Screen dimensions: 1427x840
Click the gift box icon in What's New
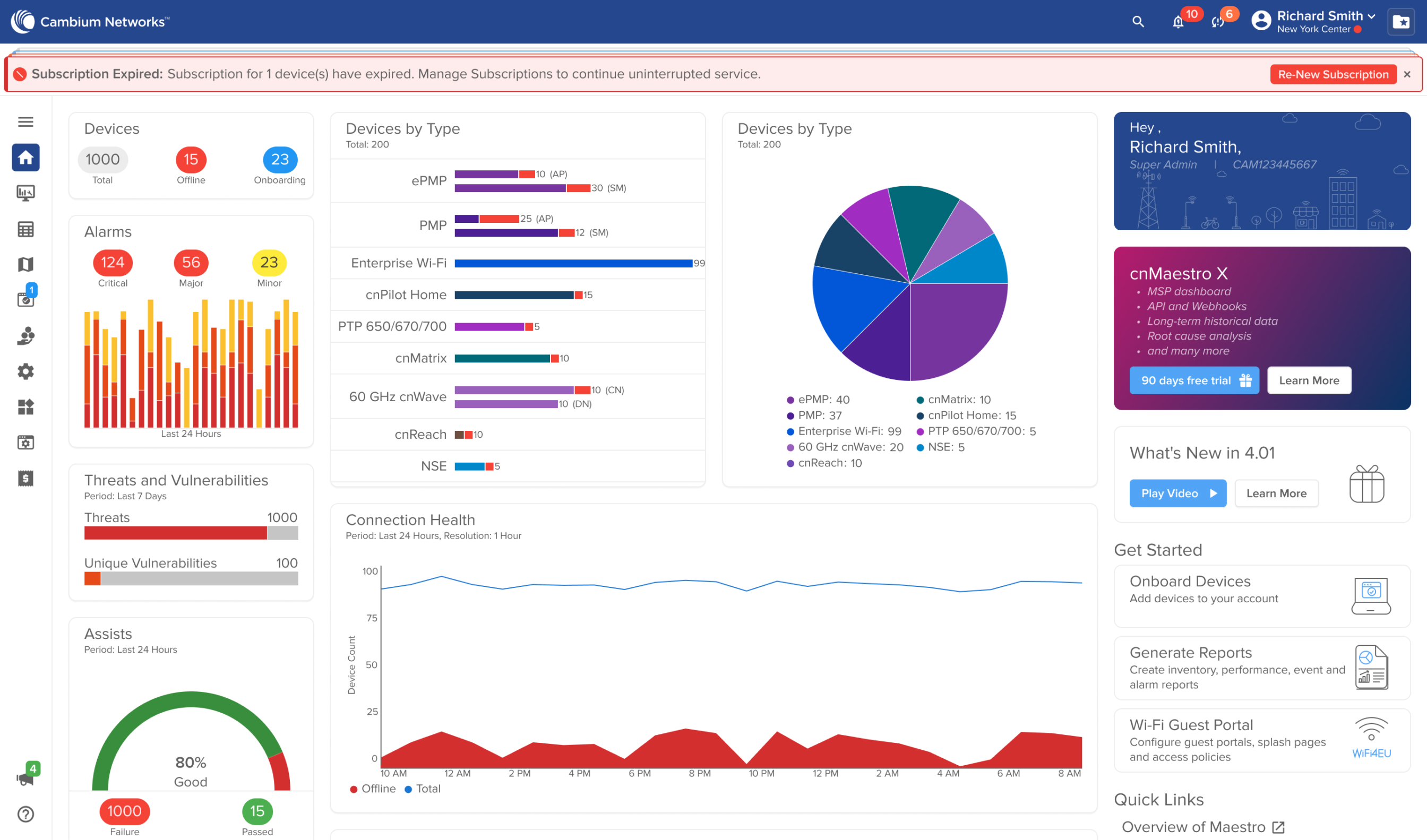(1367, 484)
